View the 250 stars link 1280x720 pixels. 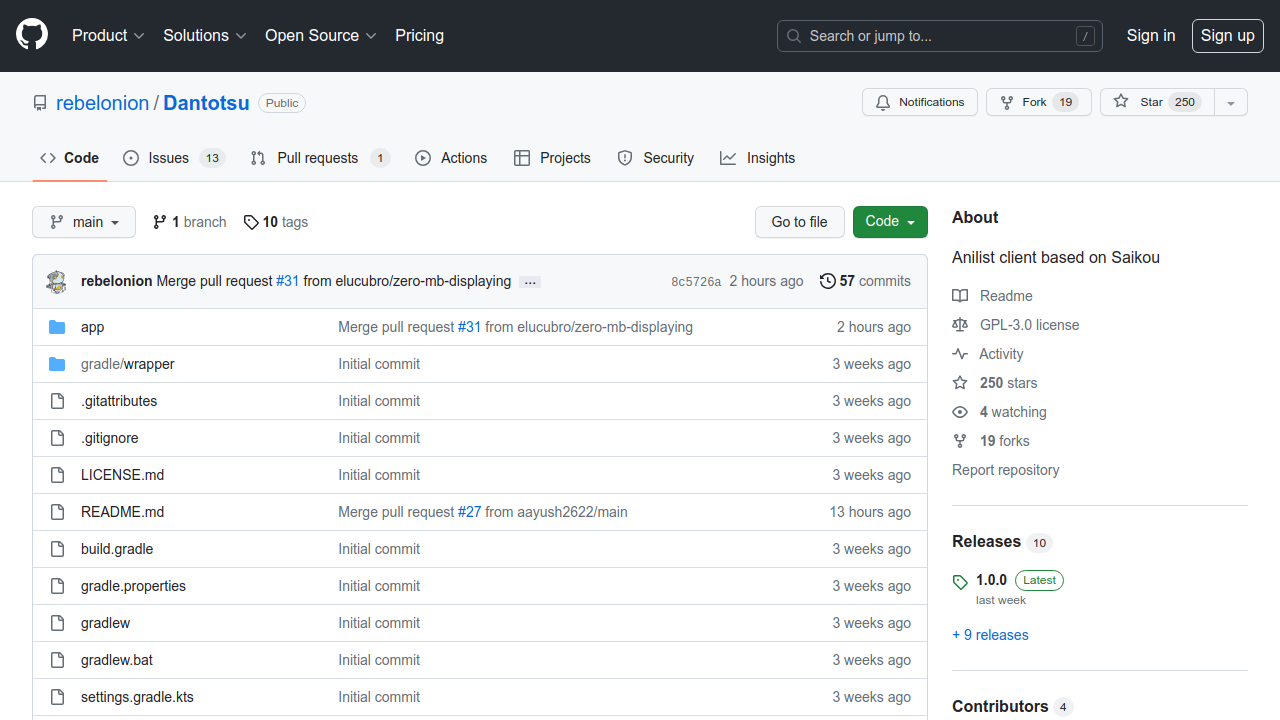tap(994, 383)
